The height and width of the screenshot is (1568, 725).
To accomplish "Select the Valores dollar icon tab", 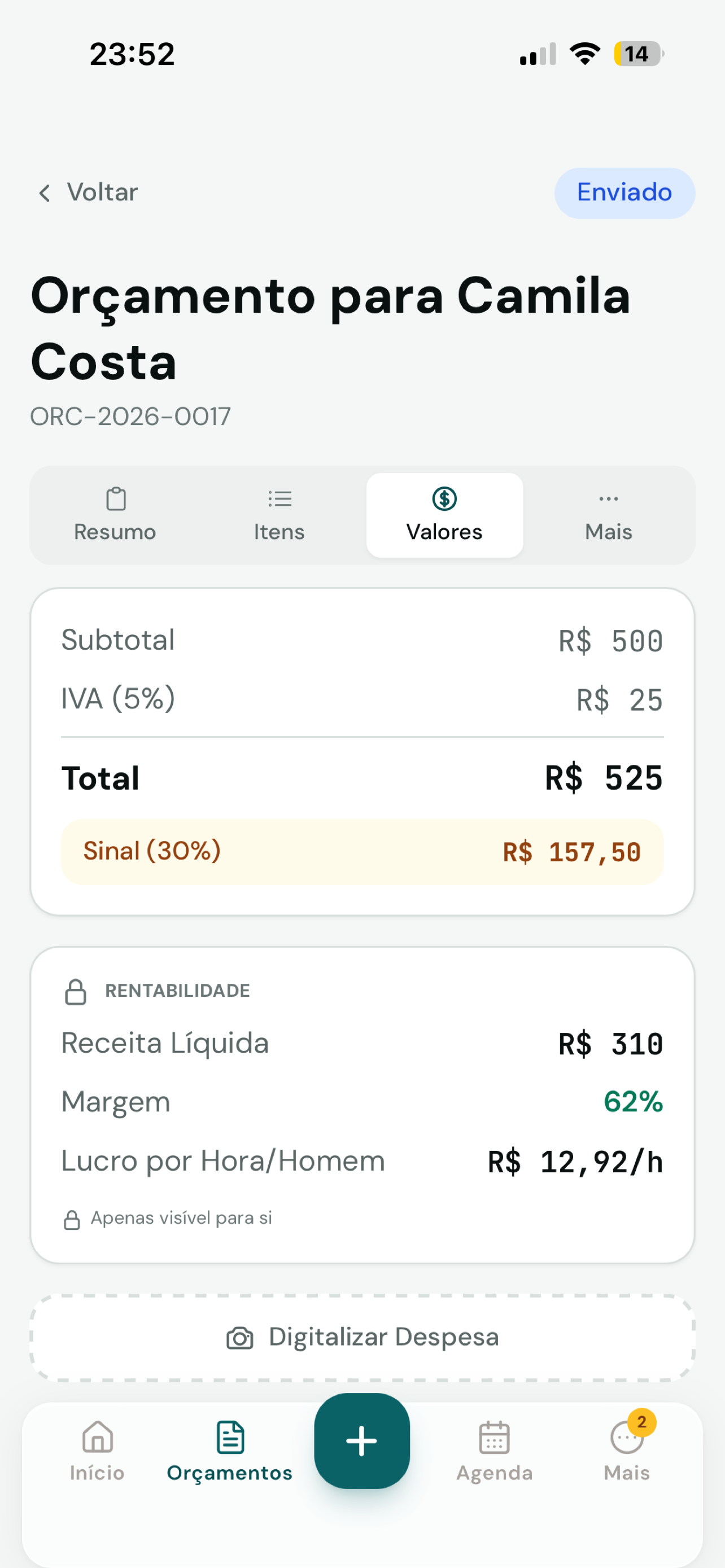I will point(444,515).
